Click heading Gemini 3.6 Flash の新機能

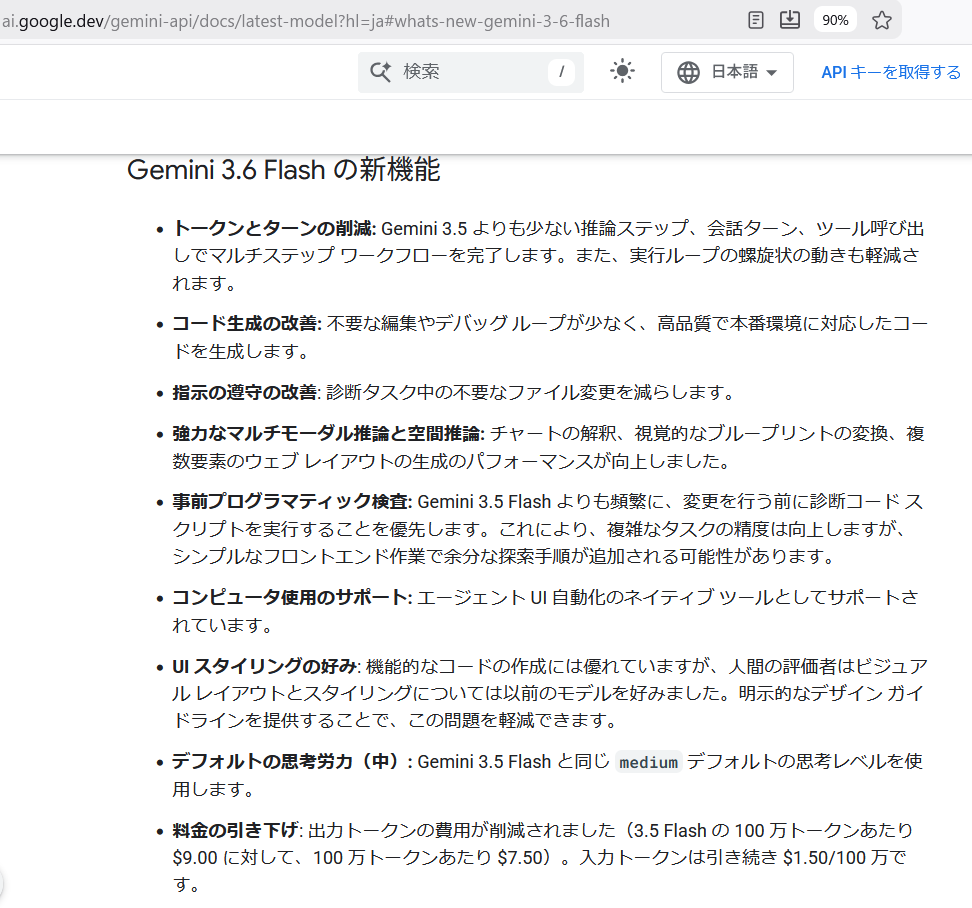coord(284,170)
